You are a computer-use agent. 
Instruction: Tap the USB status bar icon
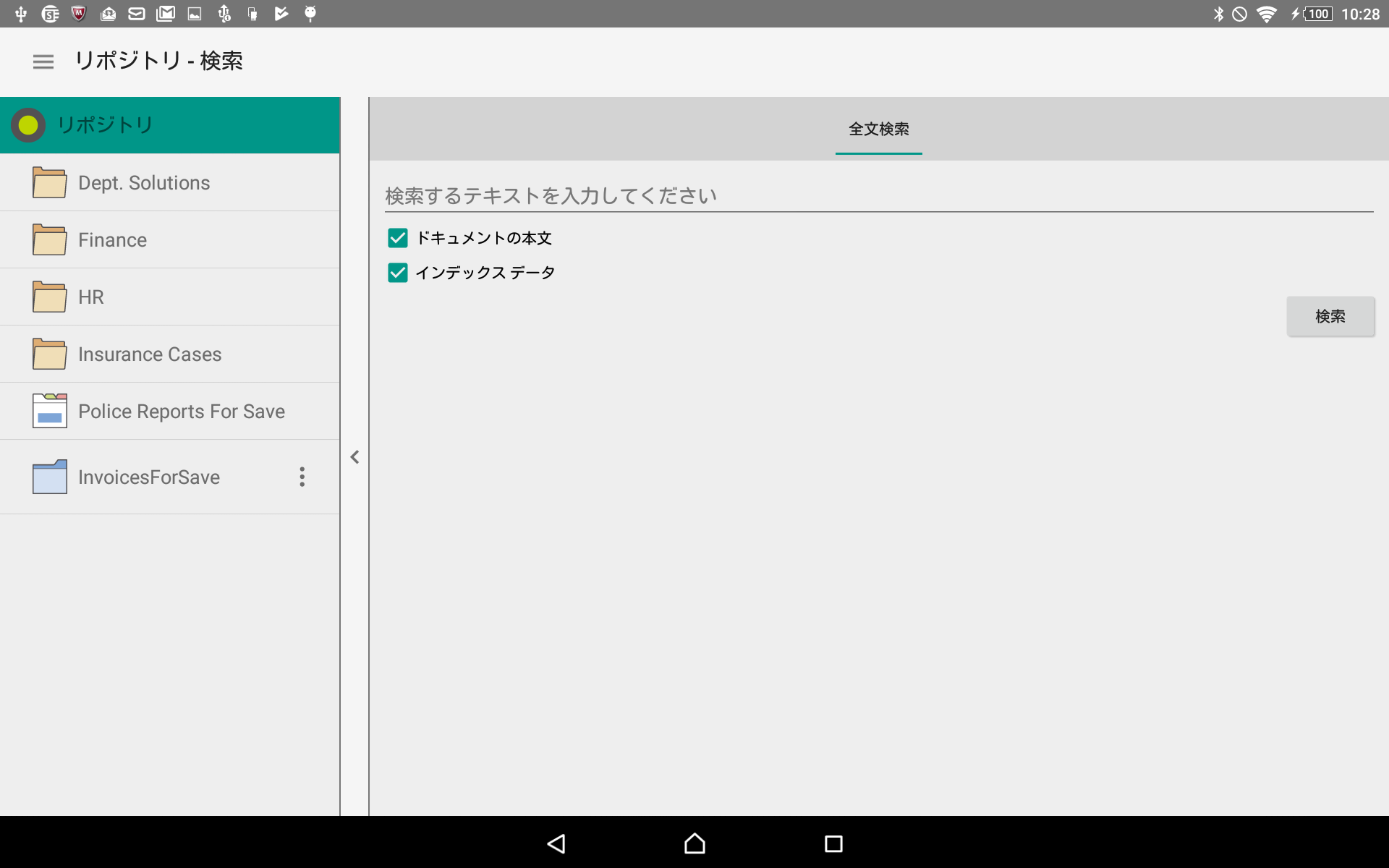point(21,14)
